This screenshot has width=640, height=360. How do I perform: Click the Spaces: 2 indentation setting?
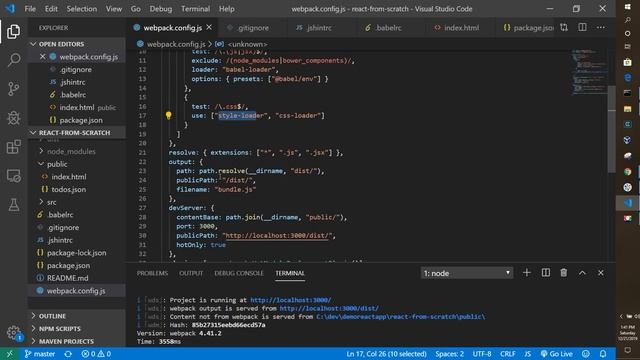pyautogui.click(x=449, y=354)
